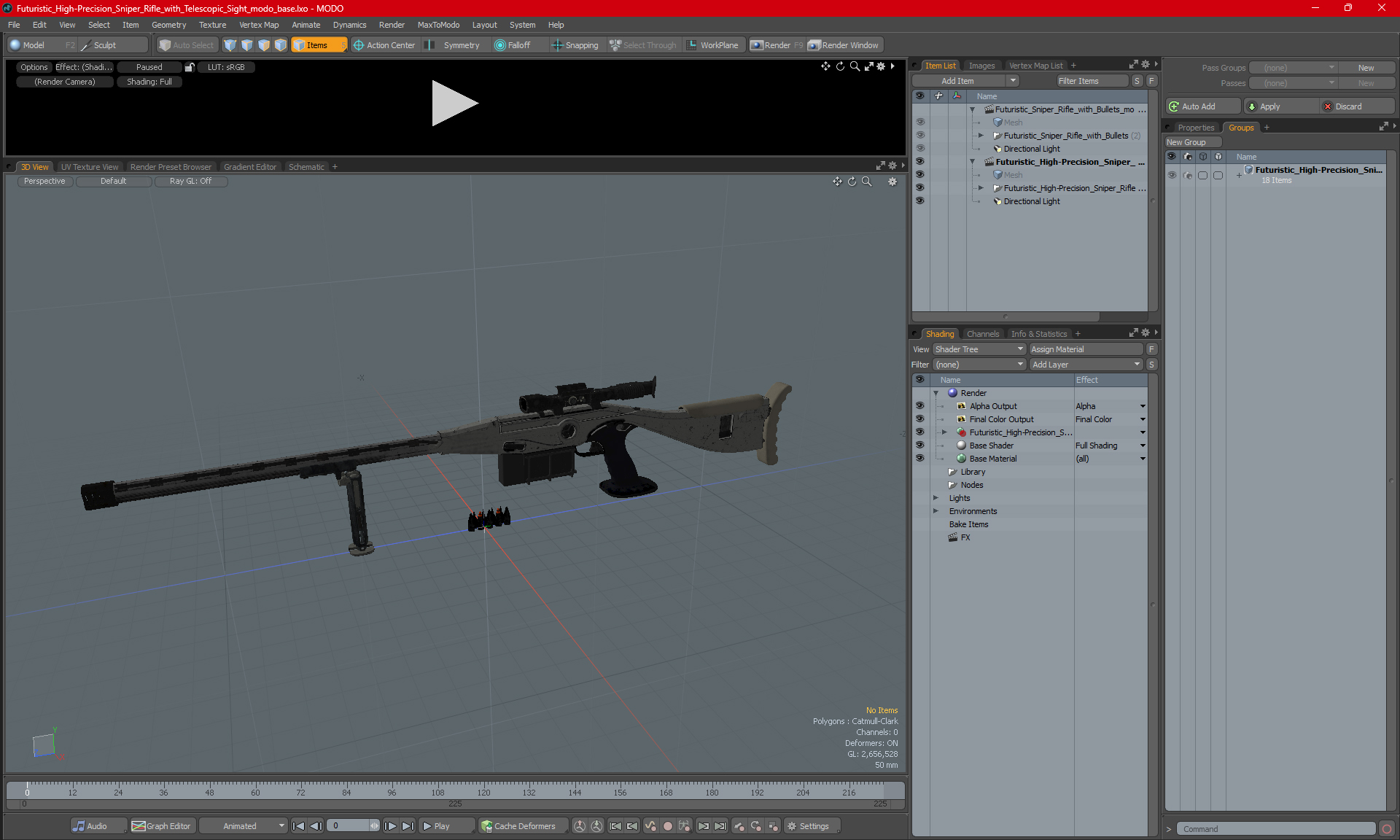This screenshot has height=840, width=1400.
Task: Jump to first frame button
Action: pyautogui.click(x=298, y=826)
